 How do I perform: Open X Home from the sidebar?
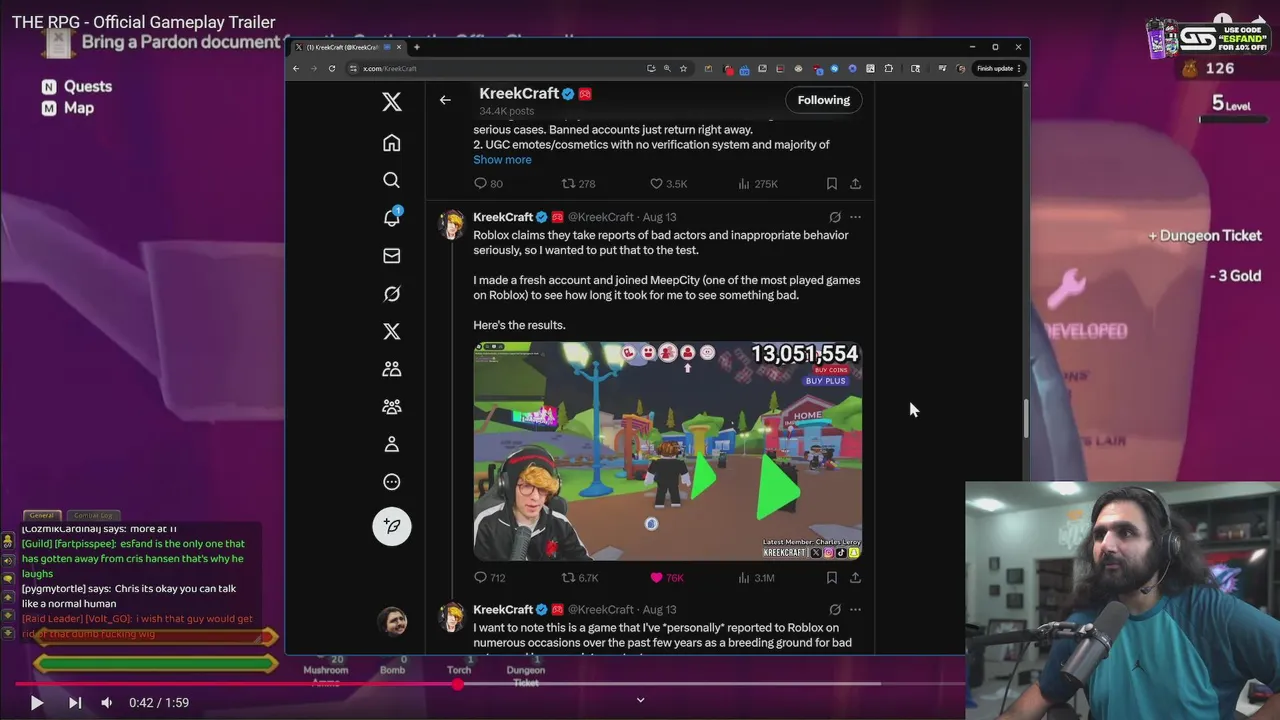coord(392,143)
